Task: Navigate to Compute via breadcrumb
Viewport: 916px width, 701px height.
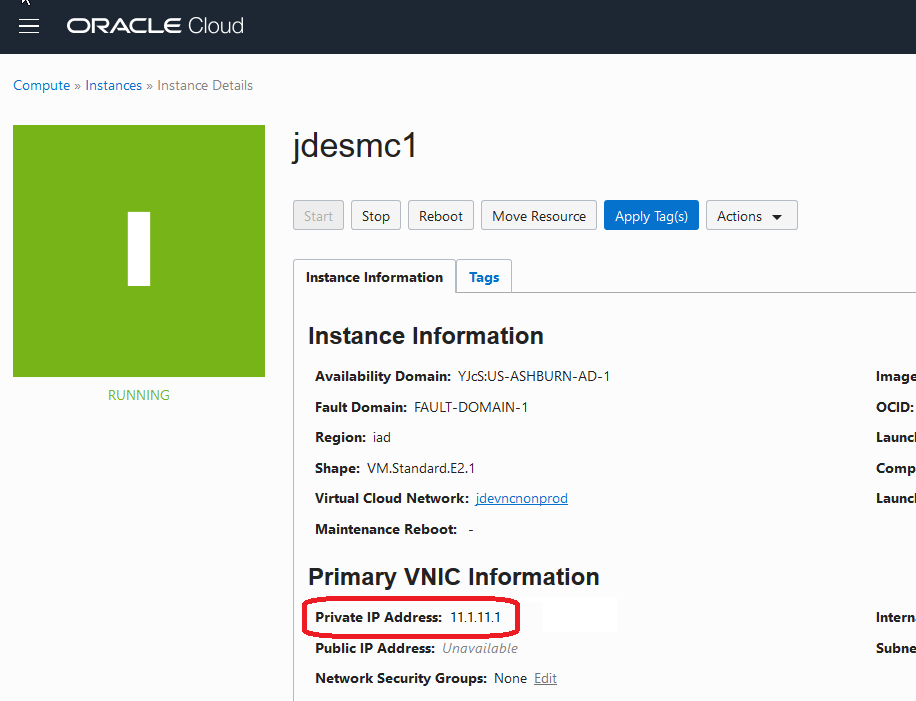Action: (41, 85)
